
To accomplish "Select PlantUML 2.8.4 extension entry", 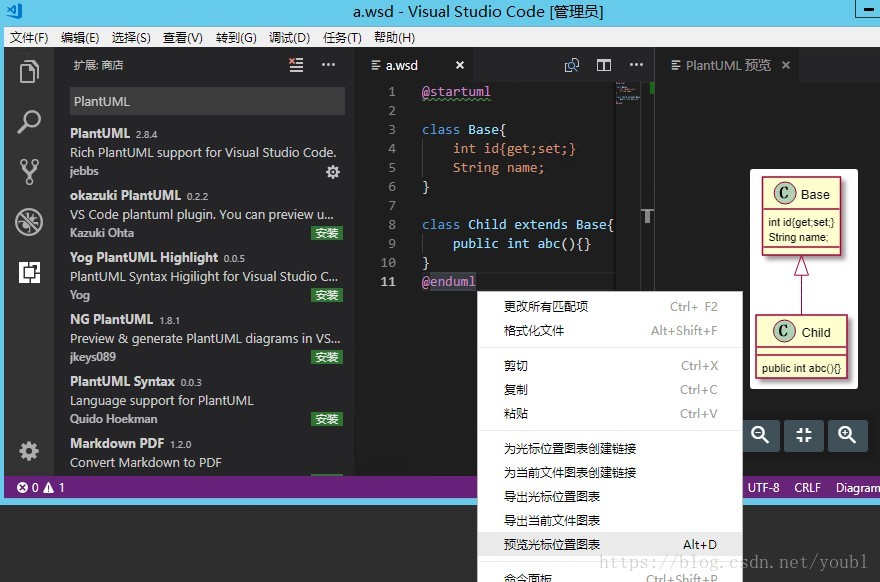I will coord(206,152).
